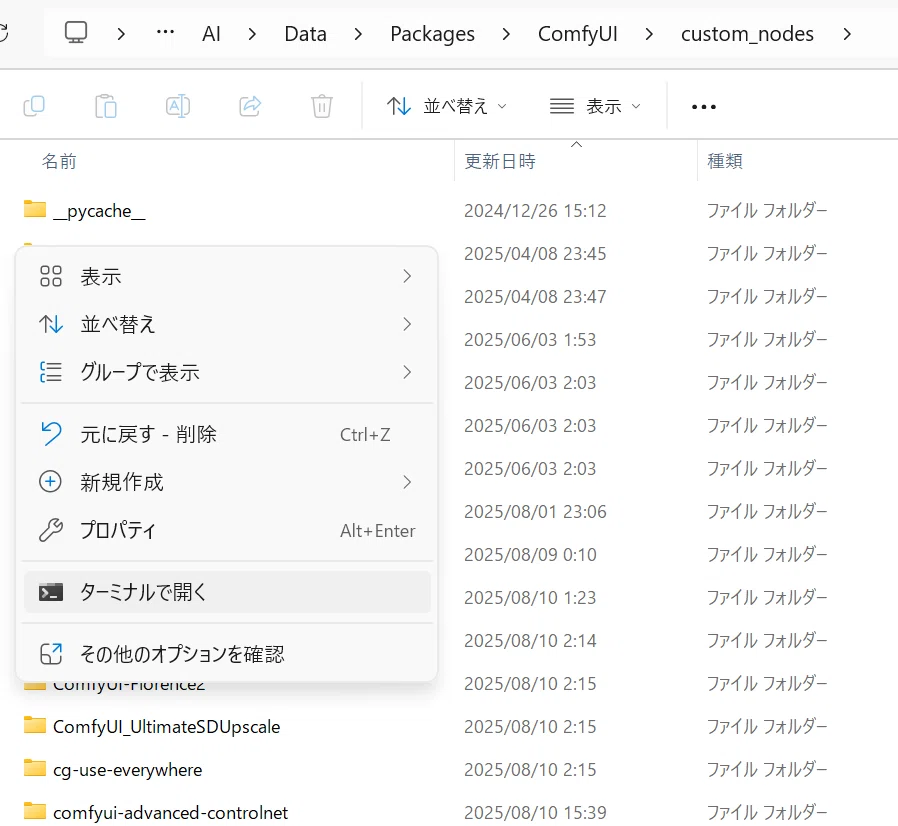Open the 表示 context menu entry
Viewport: 898px width, 826px height.
click(227, 276)
